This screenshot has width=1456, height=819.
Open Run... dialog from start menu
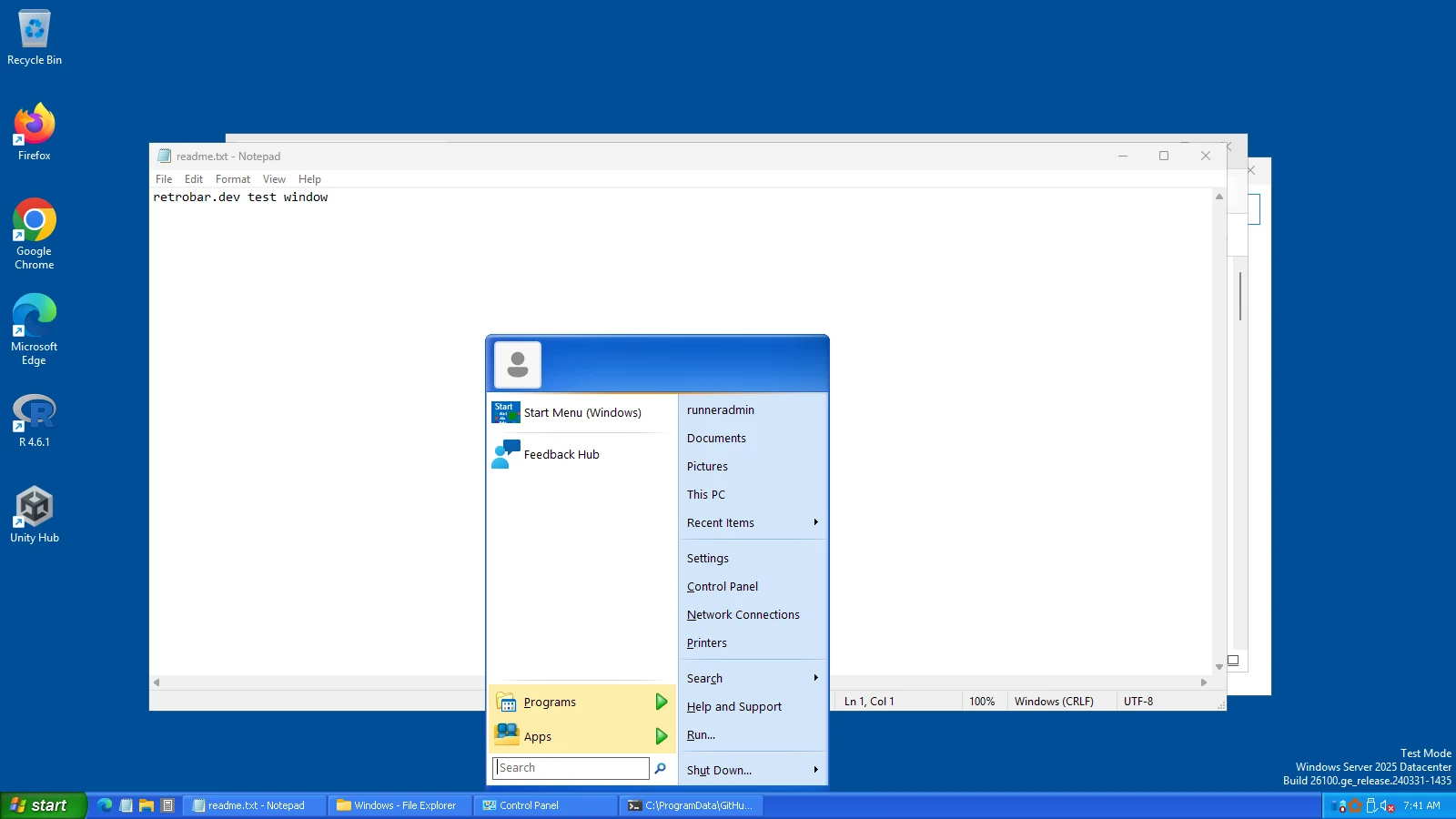(753, 735)
